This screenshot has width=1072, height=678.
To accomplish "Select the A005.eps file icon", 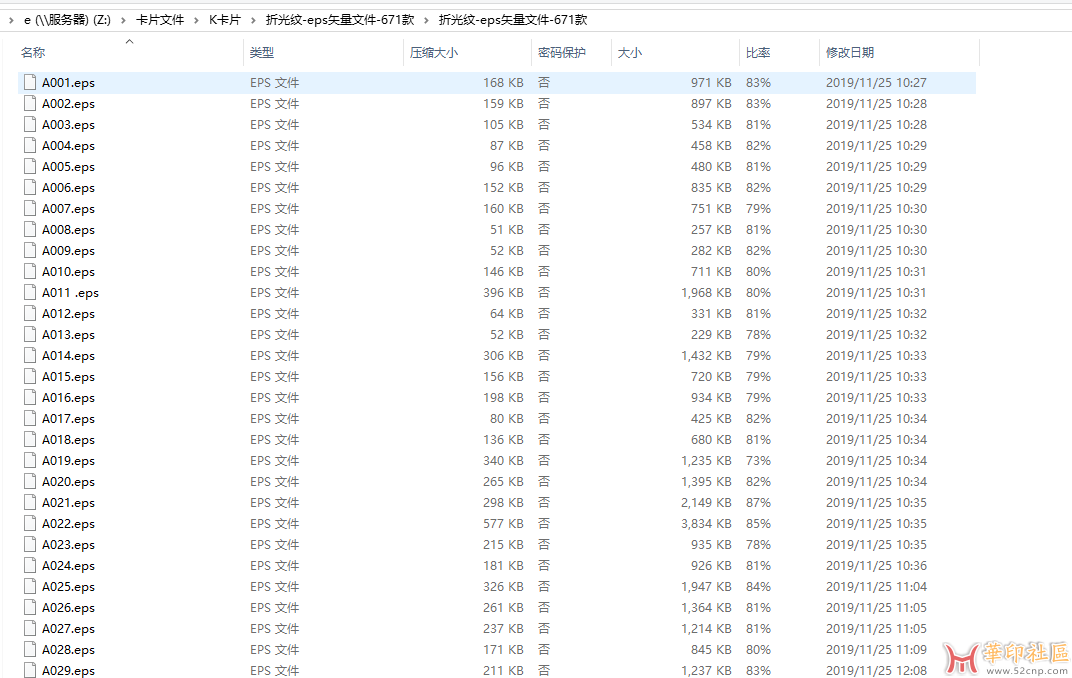I will pyautogui.click(x=29, y=167).
